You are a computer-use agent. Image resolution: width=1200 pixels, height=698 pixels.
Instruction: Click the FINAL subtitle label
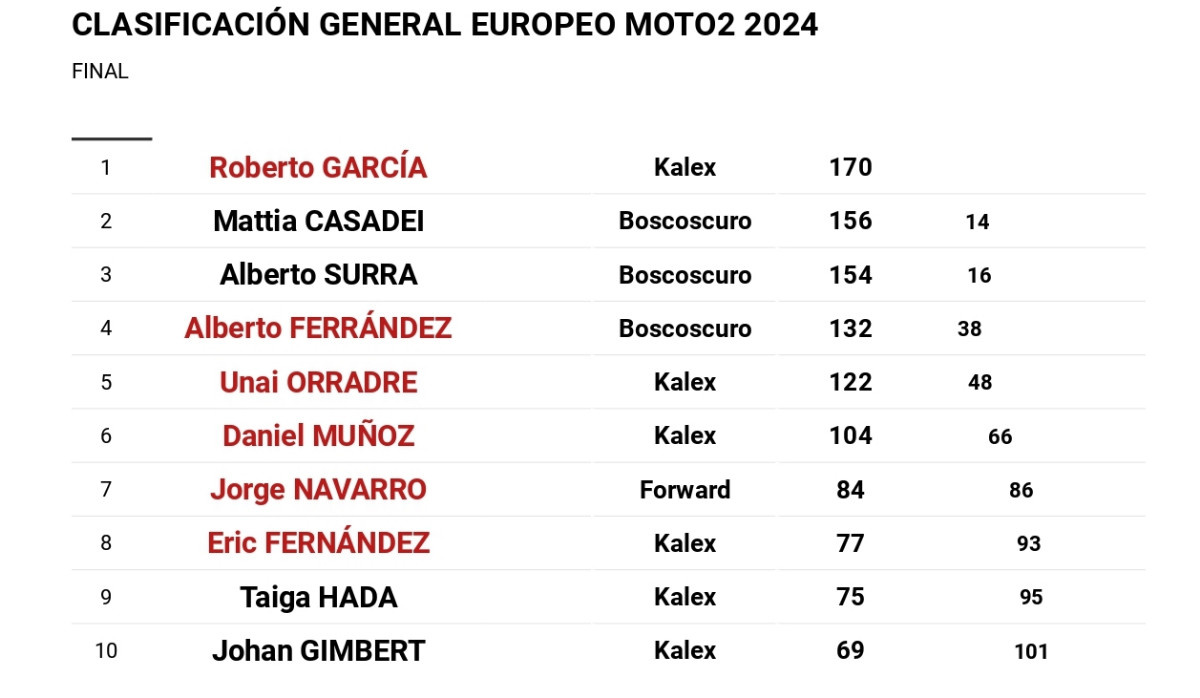point(100,72)
